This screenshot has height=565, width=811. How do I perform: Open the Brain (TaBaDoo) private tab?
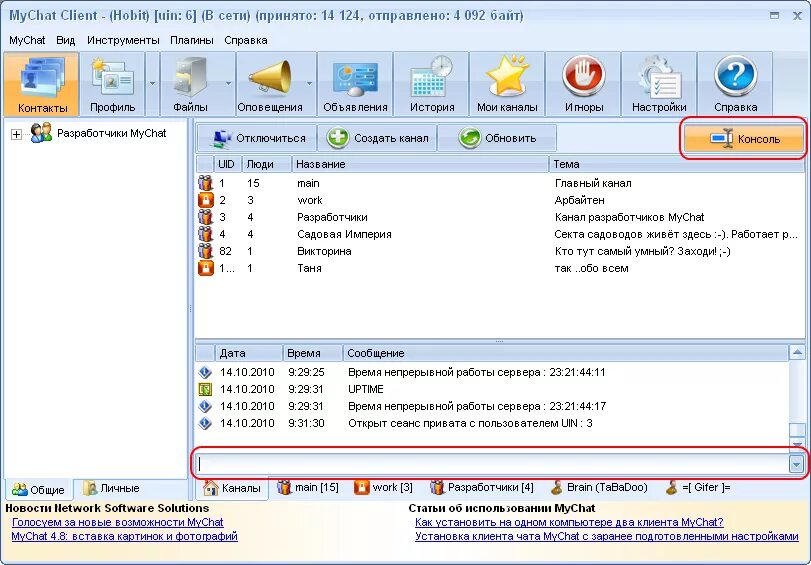click(599, 487)
